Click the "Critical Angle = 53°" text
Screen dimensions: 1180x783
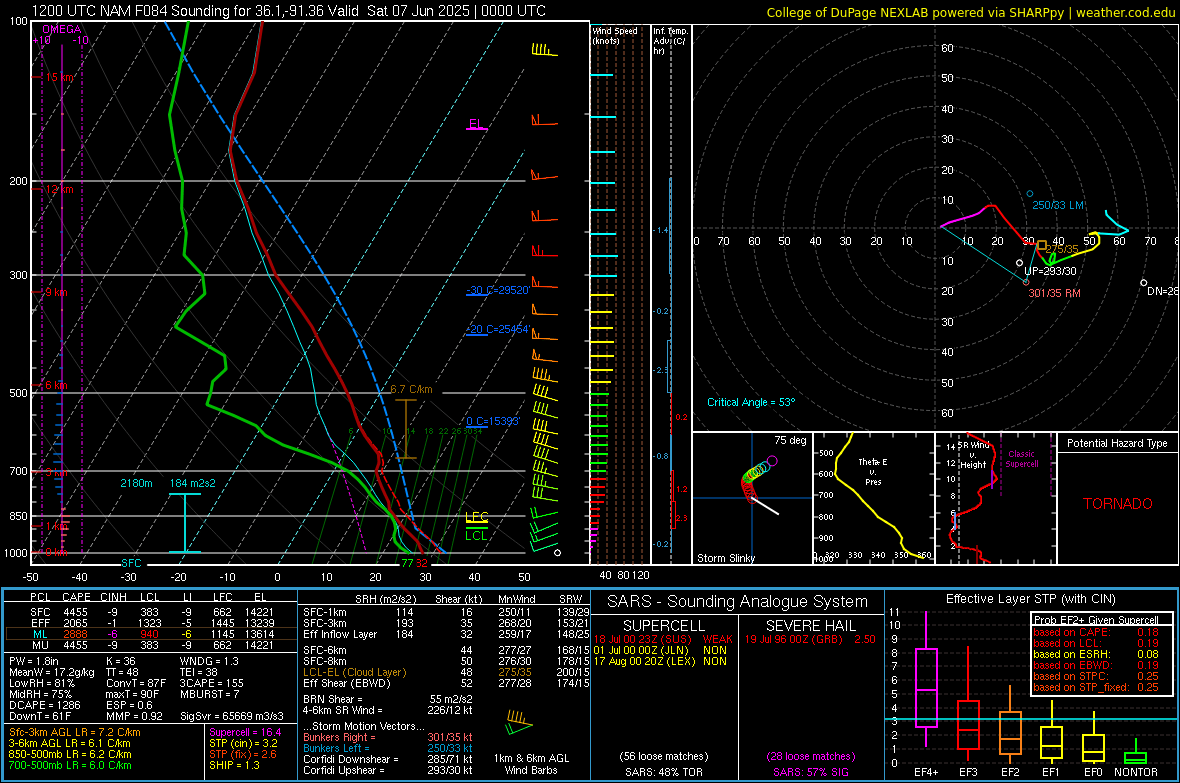(751, 402)
